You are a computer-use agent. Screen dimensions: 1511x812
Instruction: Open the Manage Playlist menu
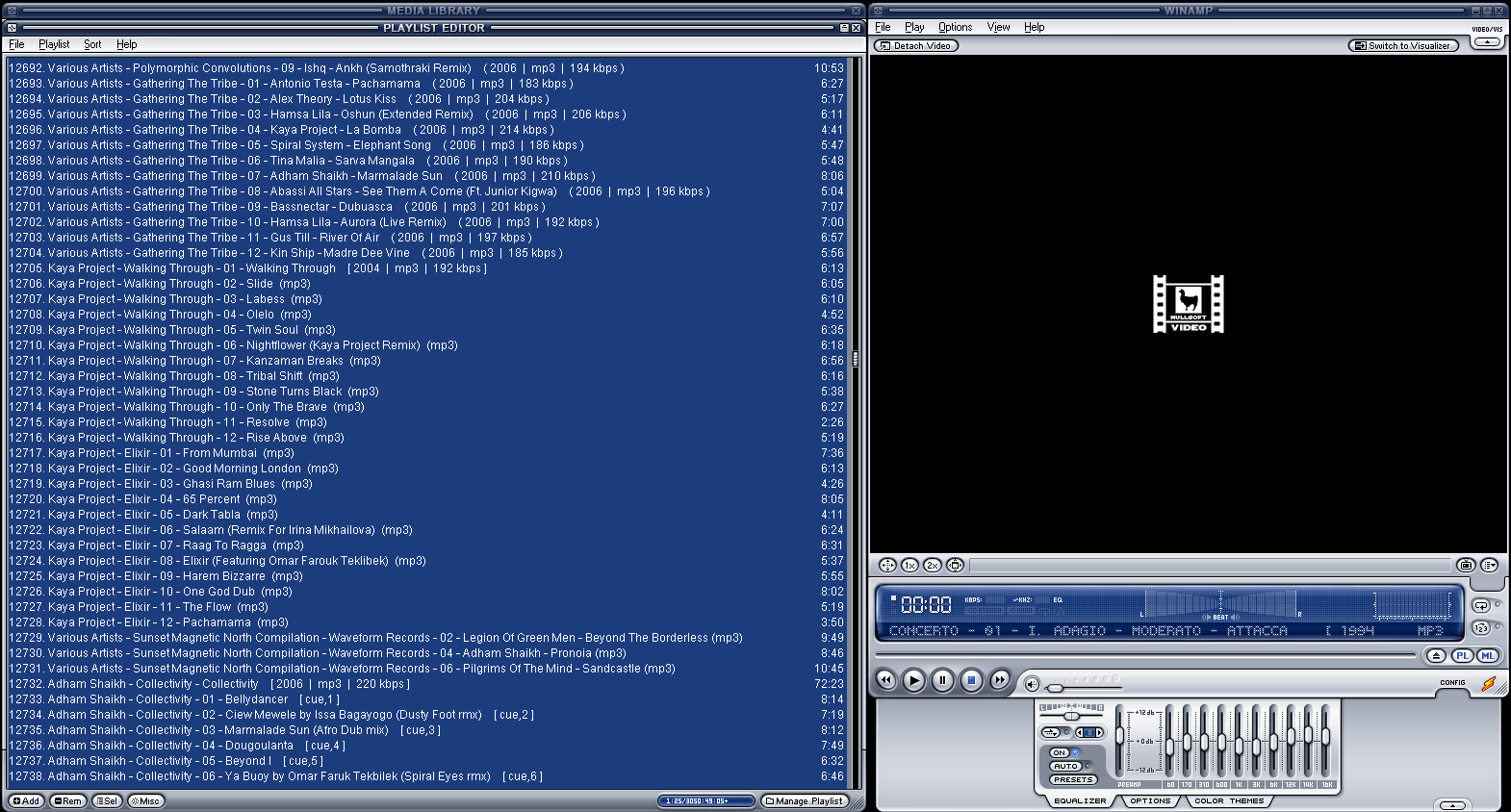(805, 800)
